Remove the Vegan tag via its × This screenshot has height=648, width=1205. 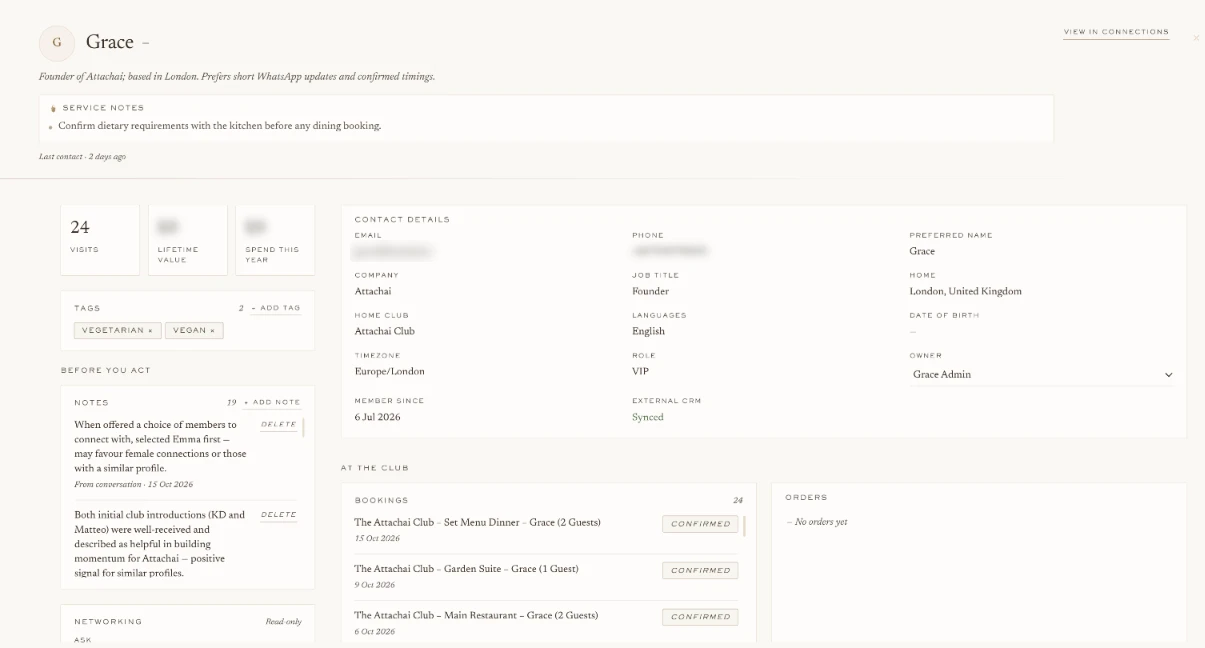click(212, 330)
